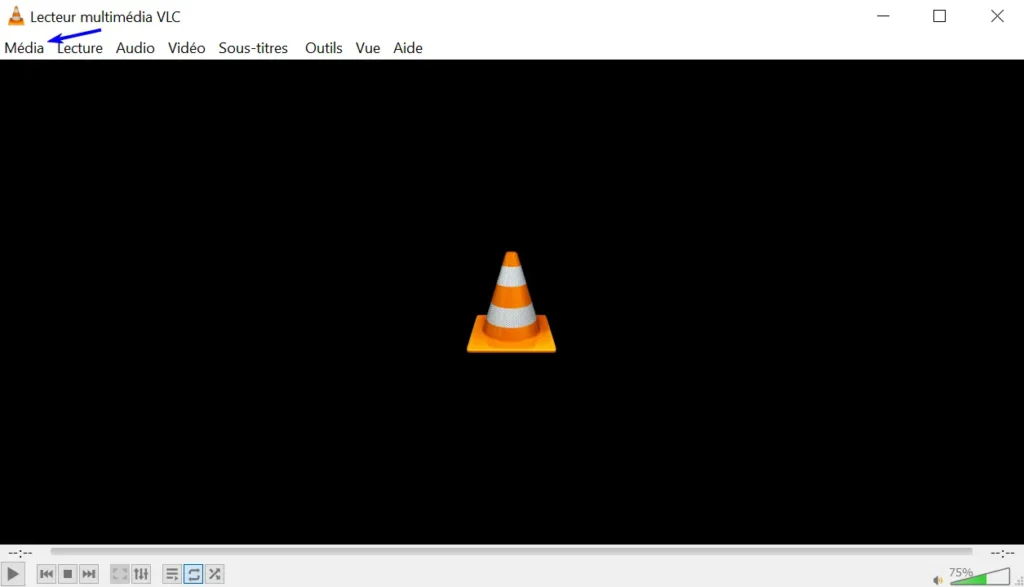Skip to next media item
Viewport: 1024px width, 587px height.
coord(88,573)
